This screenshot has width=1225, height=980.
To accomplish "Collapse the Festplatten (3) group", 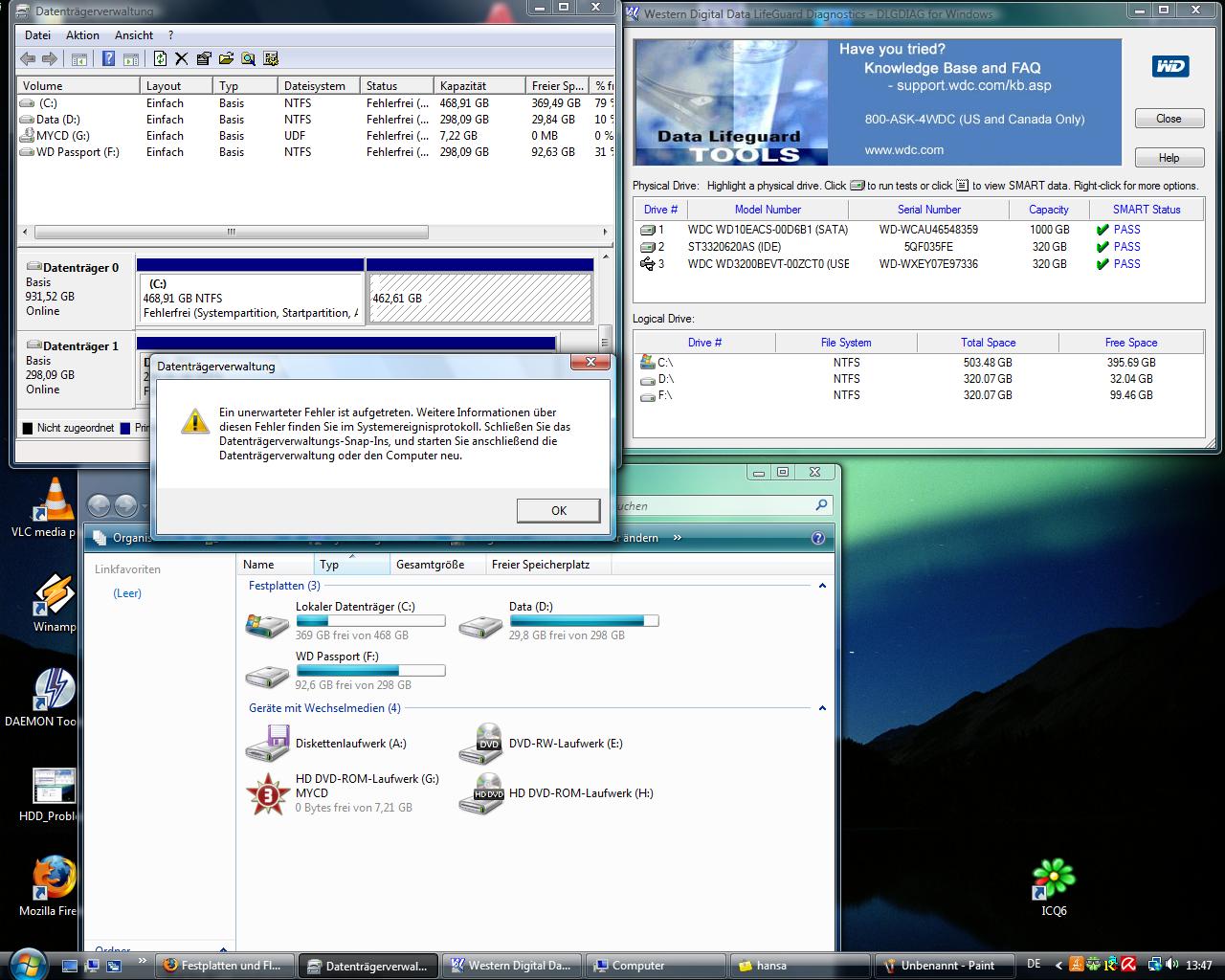I will pyautogui.click(x=822, y=586).
